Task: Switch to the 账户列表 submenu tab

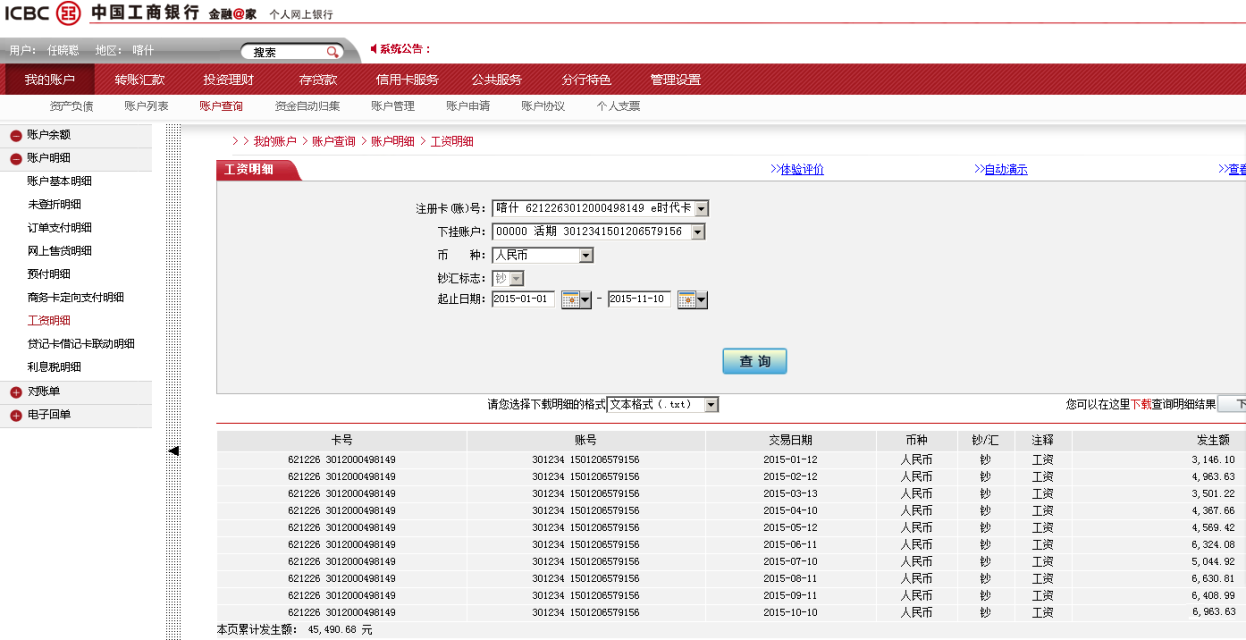Action: pyautogui.click(x=146, y=106)
